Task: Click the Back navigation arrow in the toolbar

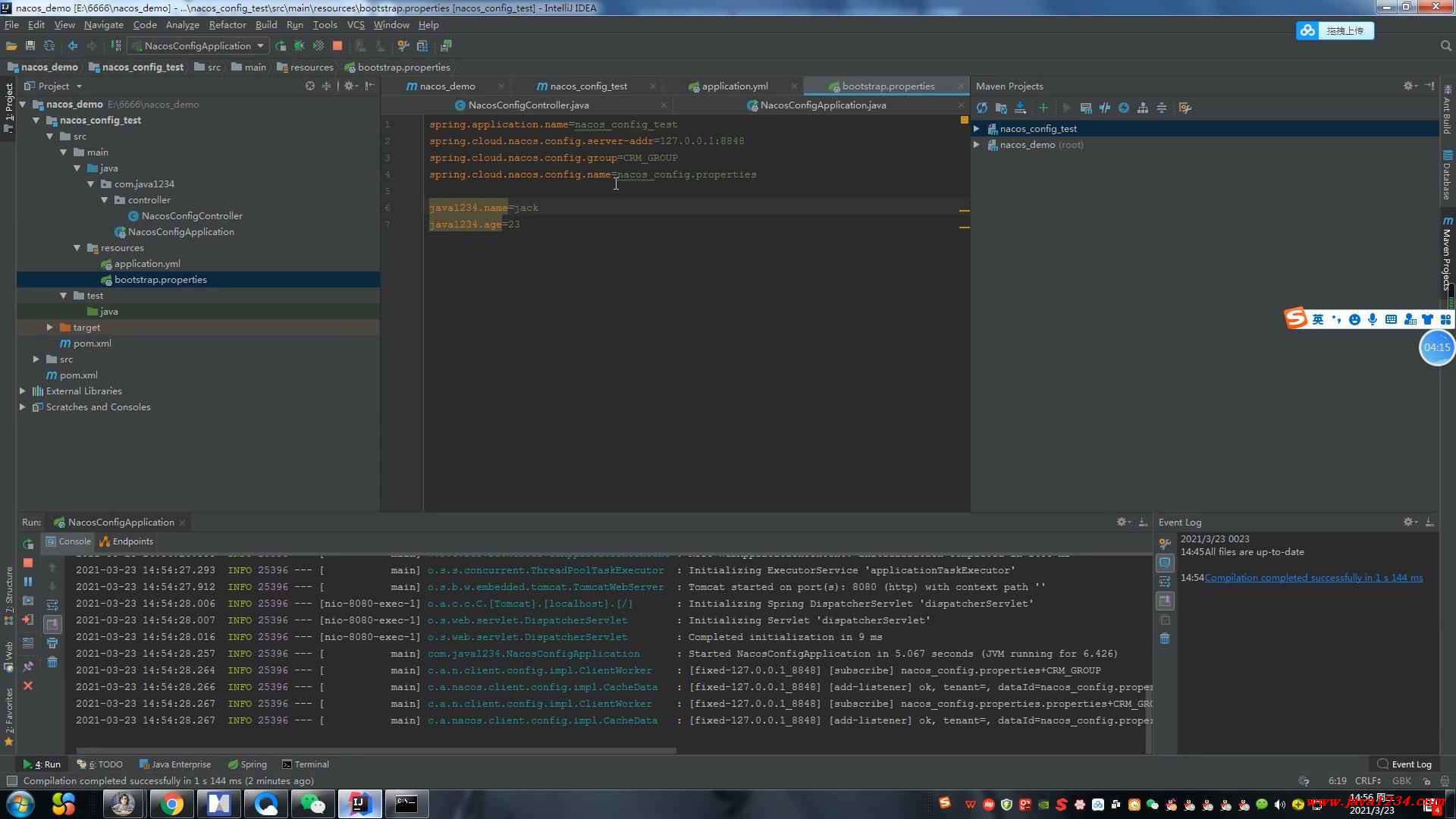Action: [x=73, y=46]
